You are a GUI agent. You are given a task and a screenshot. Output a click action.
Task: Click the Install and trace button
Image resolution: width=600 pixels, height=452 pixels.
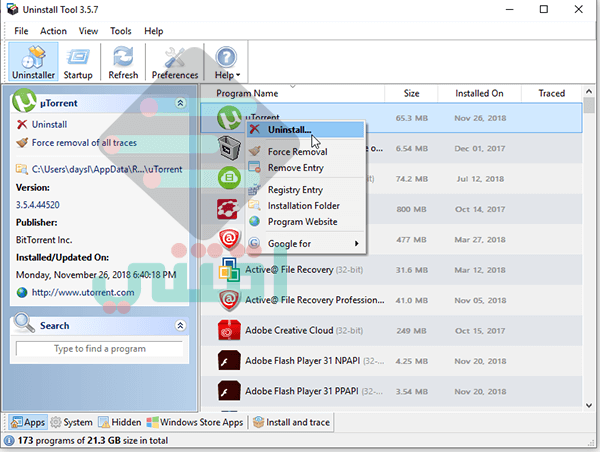[x=292, y=423]
